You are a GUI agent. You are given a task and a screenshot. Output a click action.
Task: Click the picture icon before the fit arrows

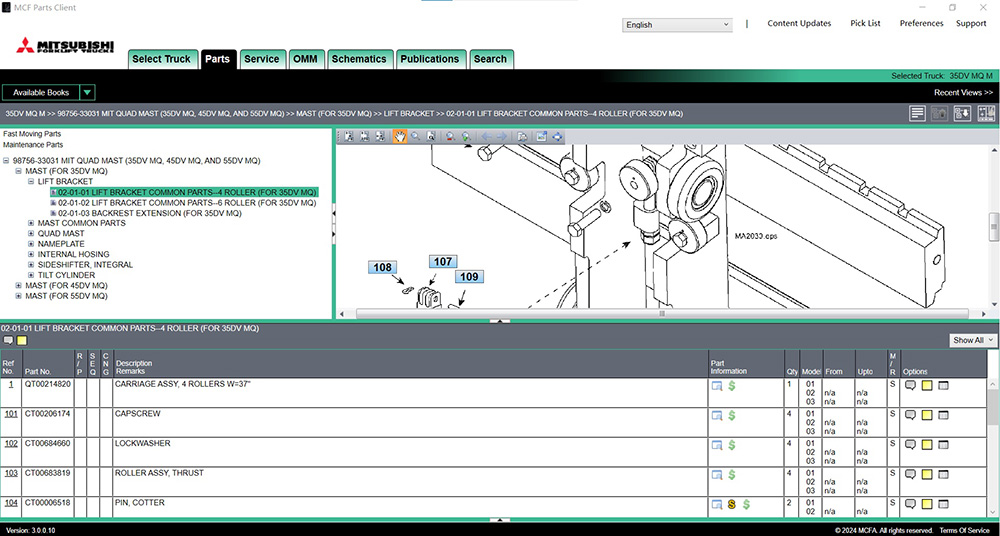541,136
